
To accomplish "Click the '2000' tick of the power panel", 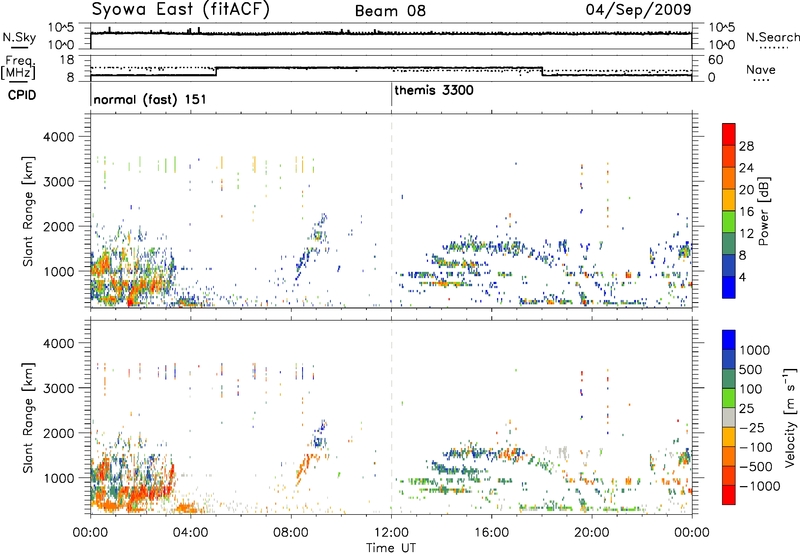I will pyautogui.click(x=58, y=226).
